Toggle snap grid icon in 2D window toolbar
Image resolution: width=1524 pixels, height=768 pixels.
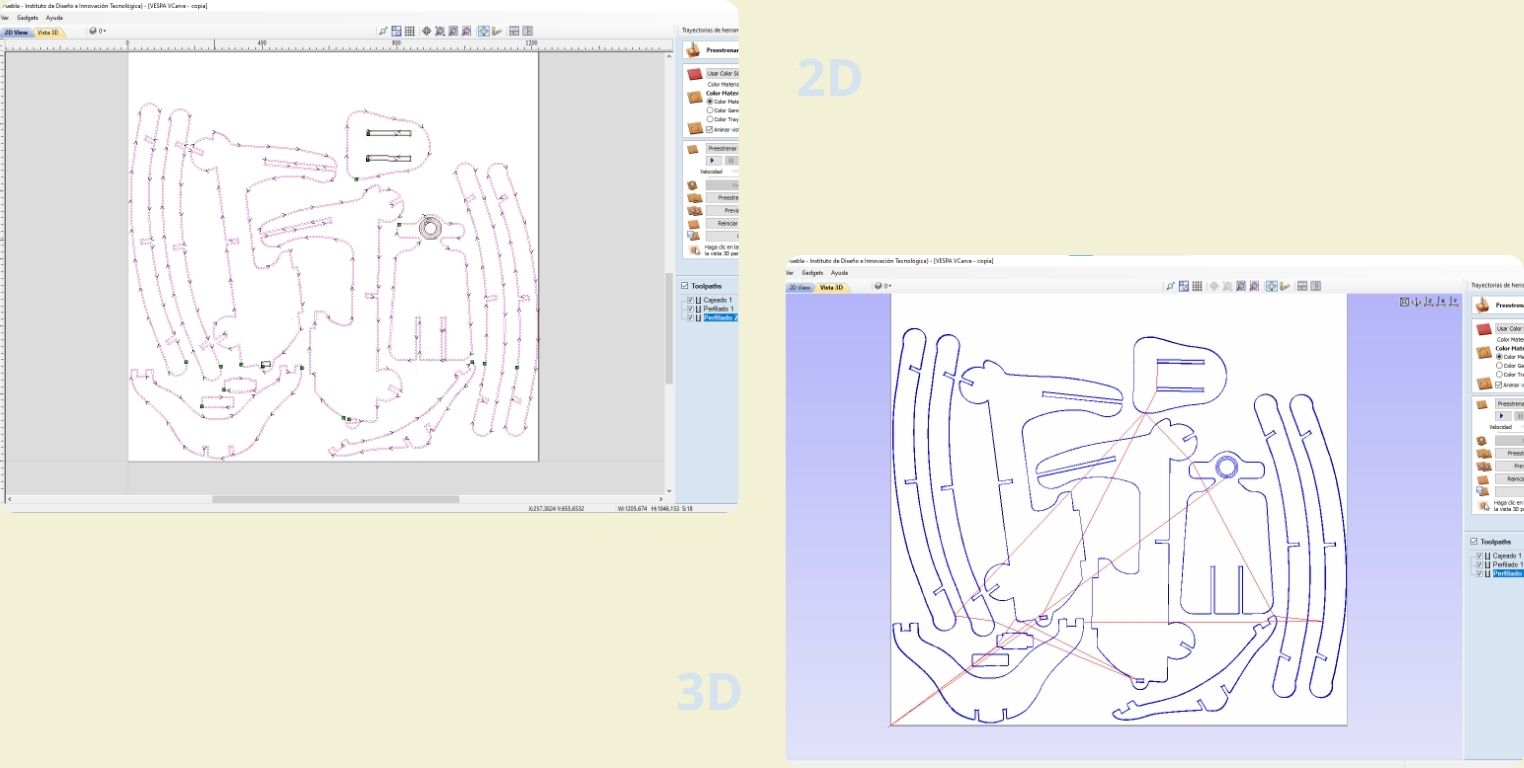410,31
